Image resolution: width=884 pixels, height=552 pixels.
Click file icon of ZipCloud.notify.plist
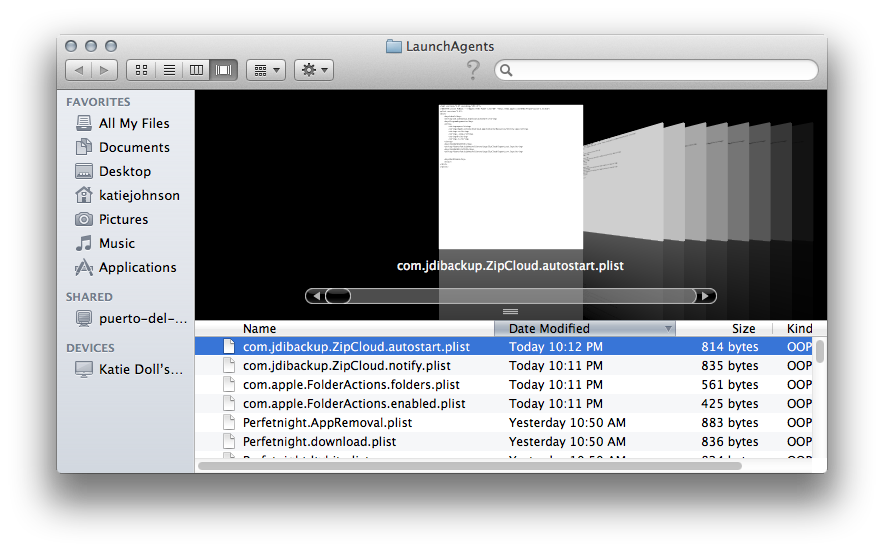229,365
